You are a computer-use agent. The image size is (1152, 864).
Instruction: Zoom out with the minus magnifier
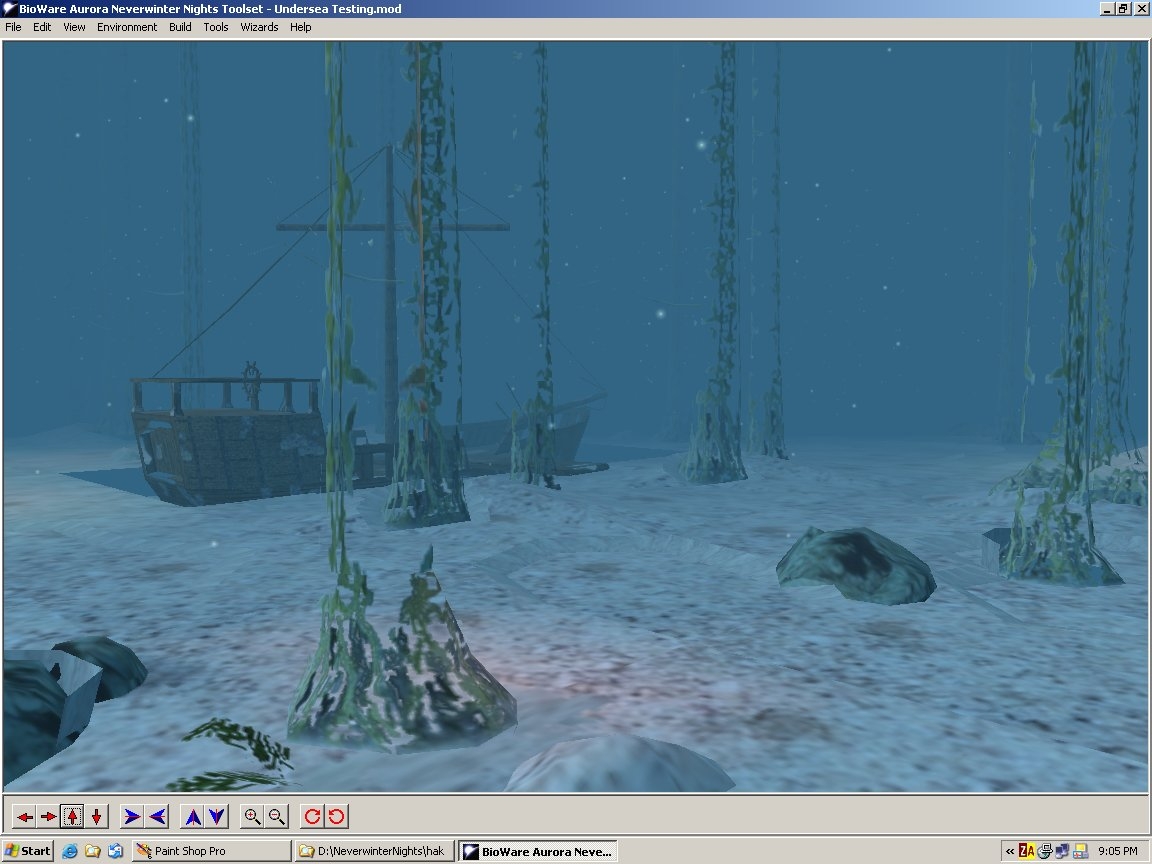[277, 817]
